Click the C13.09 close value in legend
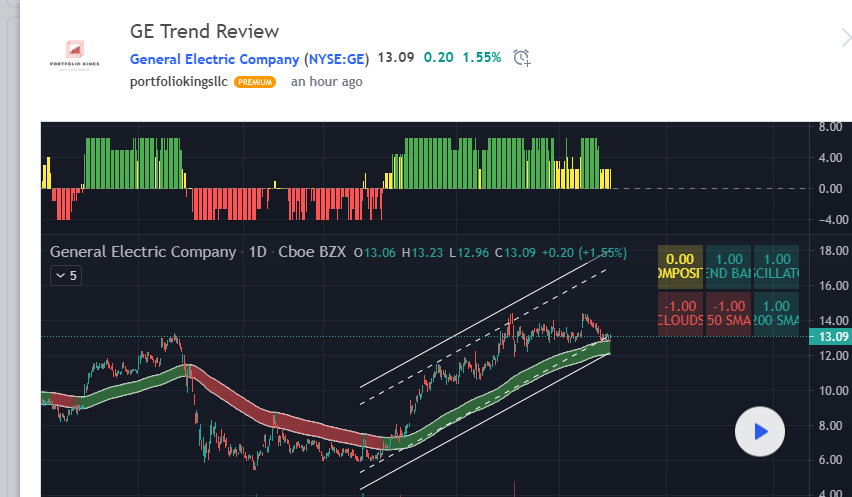The height and width of the screenshot is (497, 852). (515, 253)
